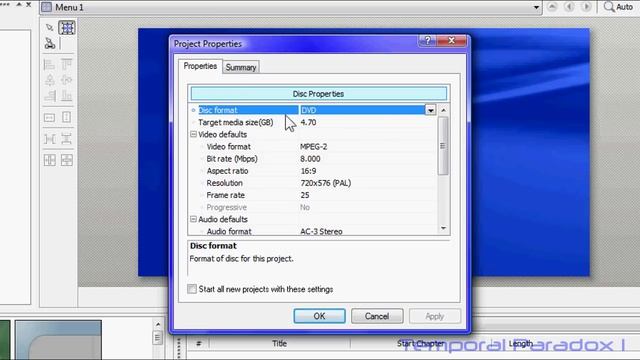Click the frame rate value 25
Viewport: 640px width, 360px height.
tap(305, 195)
